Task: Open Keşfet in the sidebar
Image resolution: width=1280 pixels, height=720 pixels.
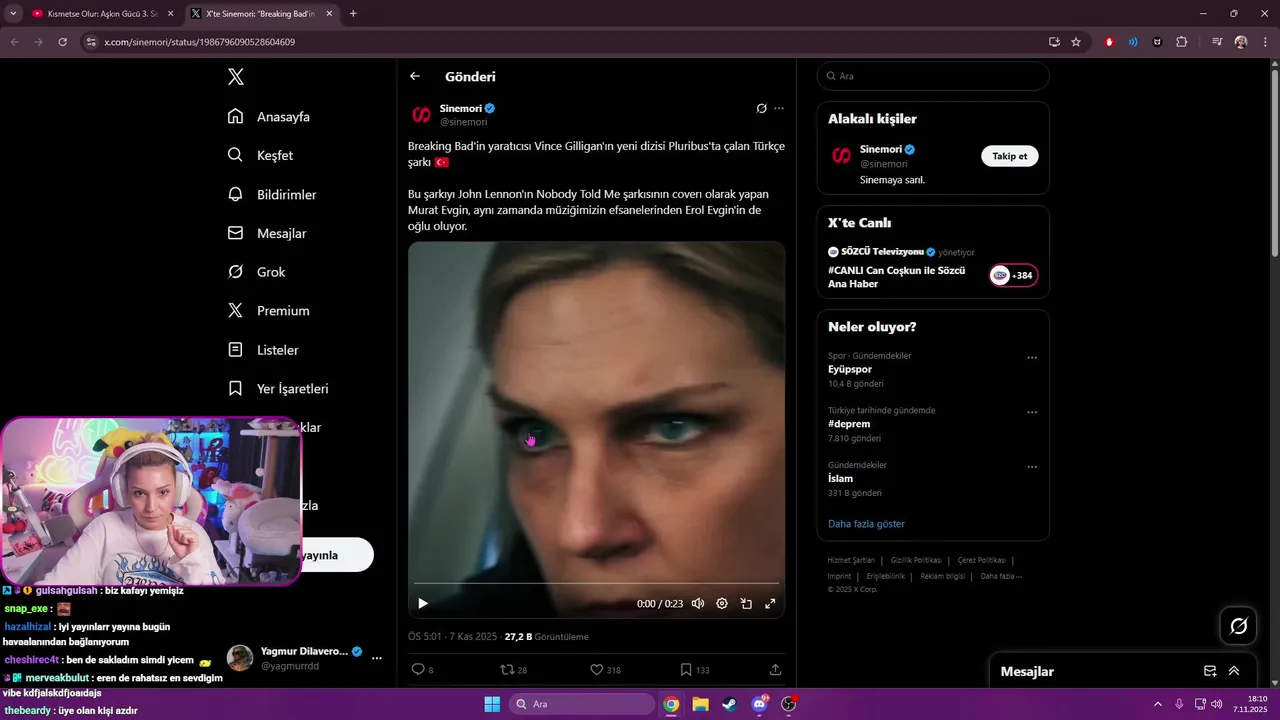Action: point(260,155)
